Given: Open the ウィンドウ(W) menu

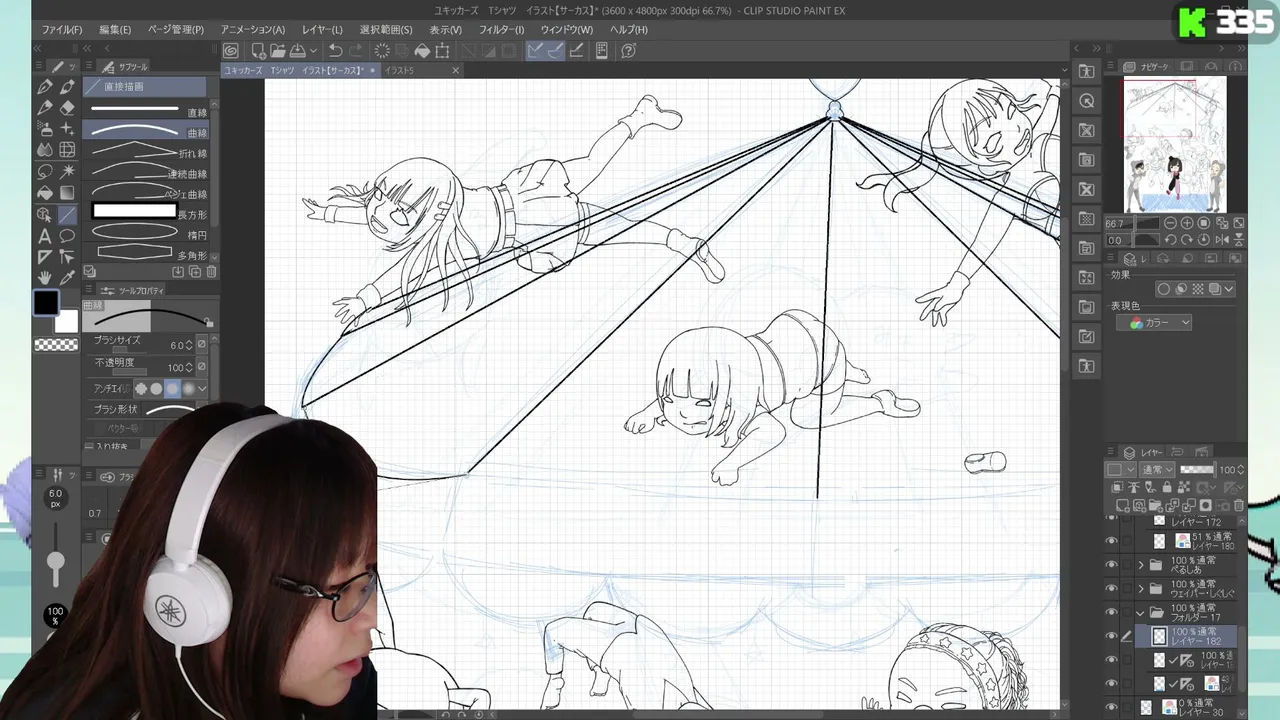Looking at the screenshot, I should point(567,30).
